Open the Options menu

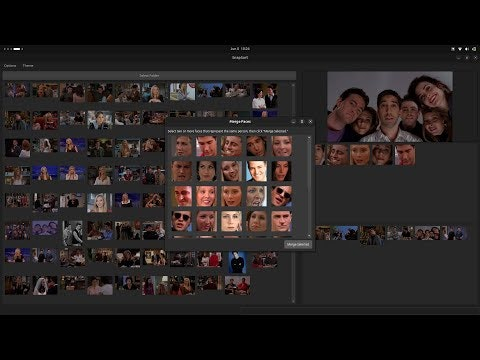coord(10,66)
